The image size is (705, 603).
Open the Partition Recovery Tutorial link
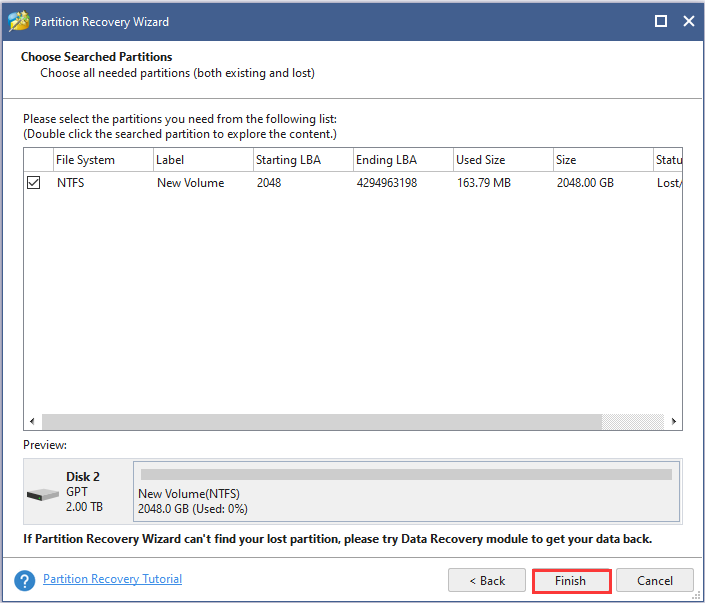(112, 579)
